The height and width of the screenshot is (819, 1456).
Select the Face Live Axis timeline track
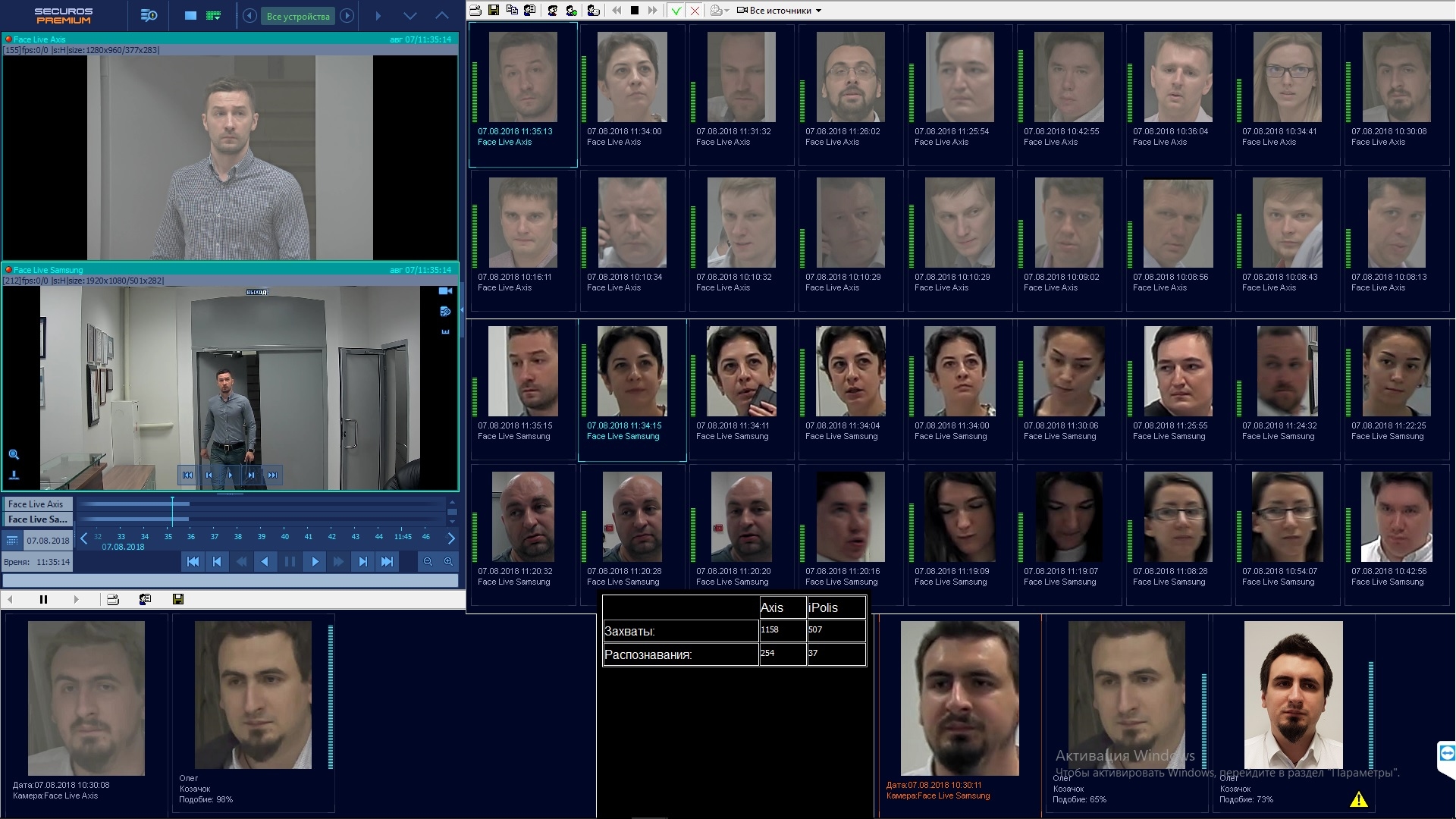(x=38, y=504)
